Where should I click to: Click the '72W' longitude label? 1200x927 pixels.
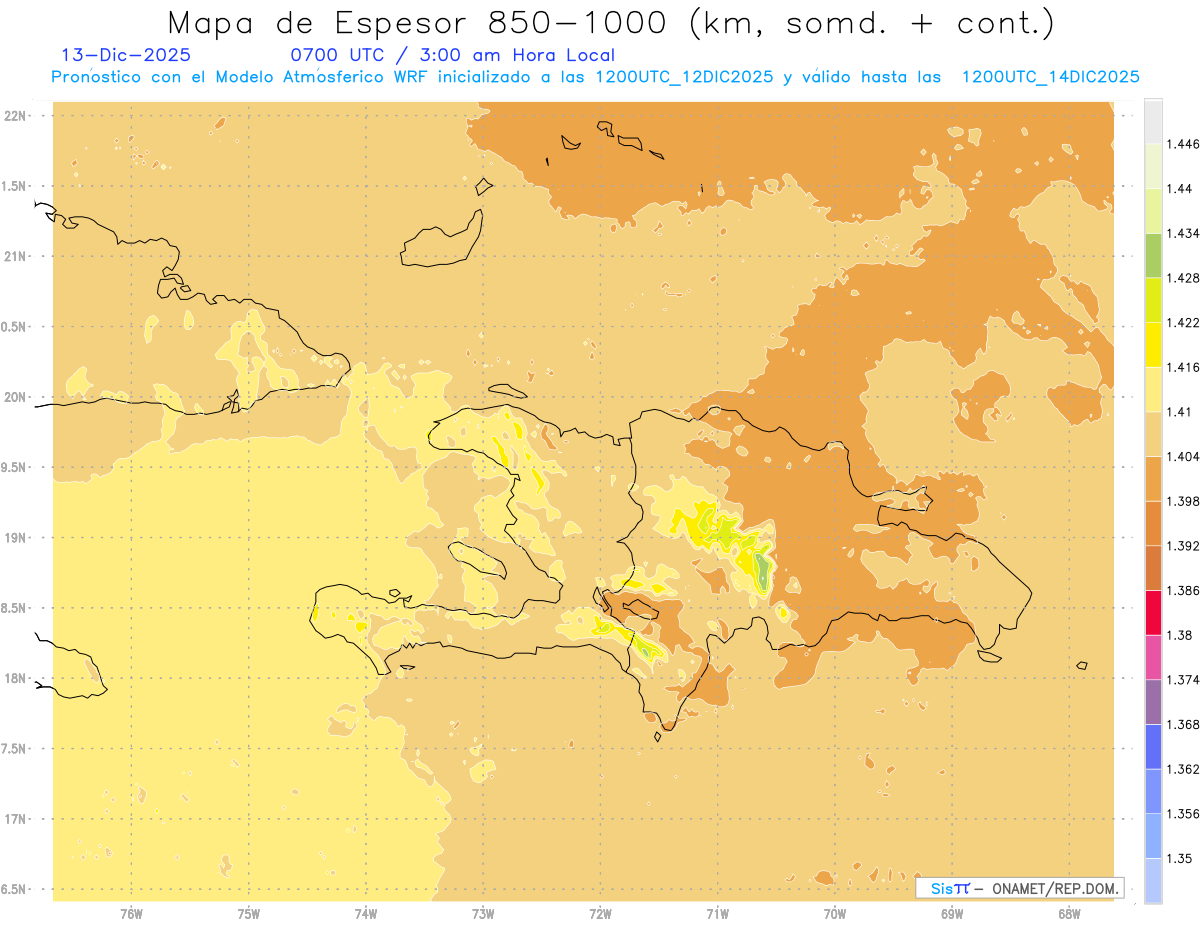click(x=600, y=913)
